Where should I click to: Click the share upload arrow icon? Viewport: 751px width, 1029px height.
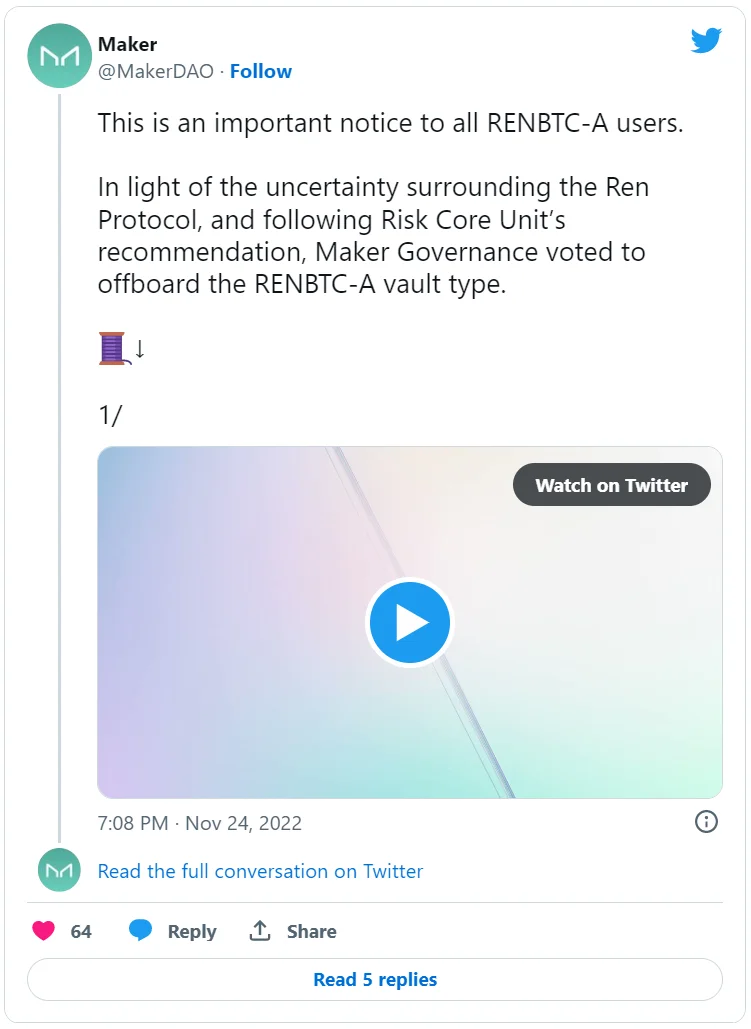pos(260,931)
